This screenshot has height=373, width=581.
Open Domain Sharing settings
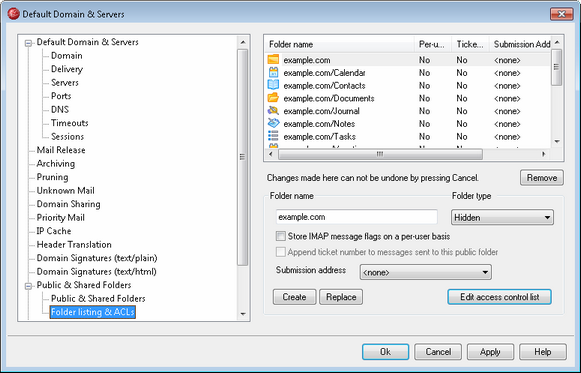[69, 204]
